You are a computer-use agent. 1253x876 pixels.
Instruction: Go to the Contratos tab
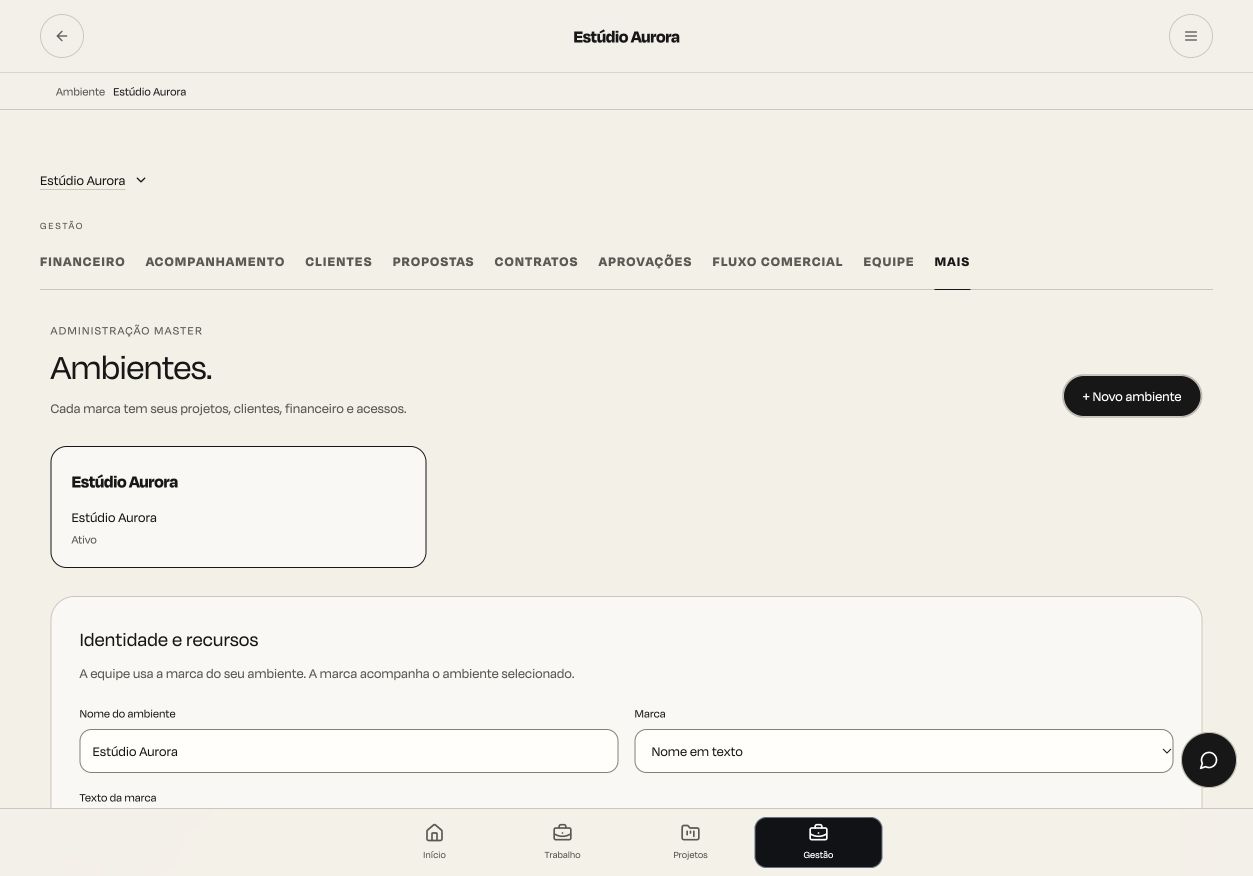click(x=536, y=262)
